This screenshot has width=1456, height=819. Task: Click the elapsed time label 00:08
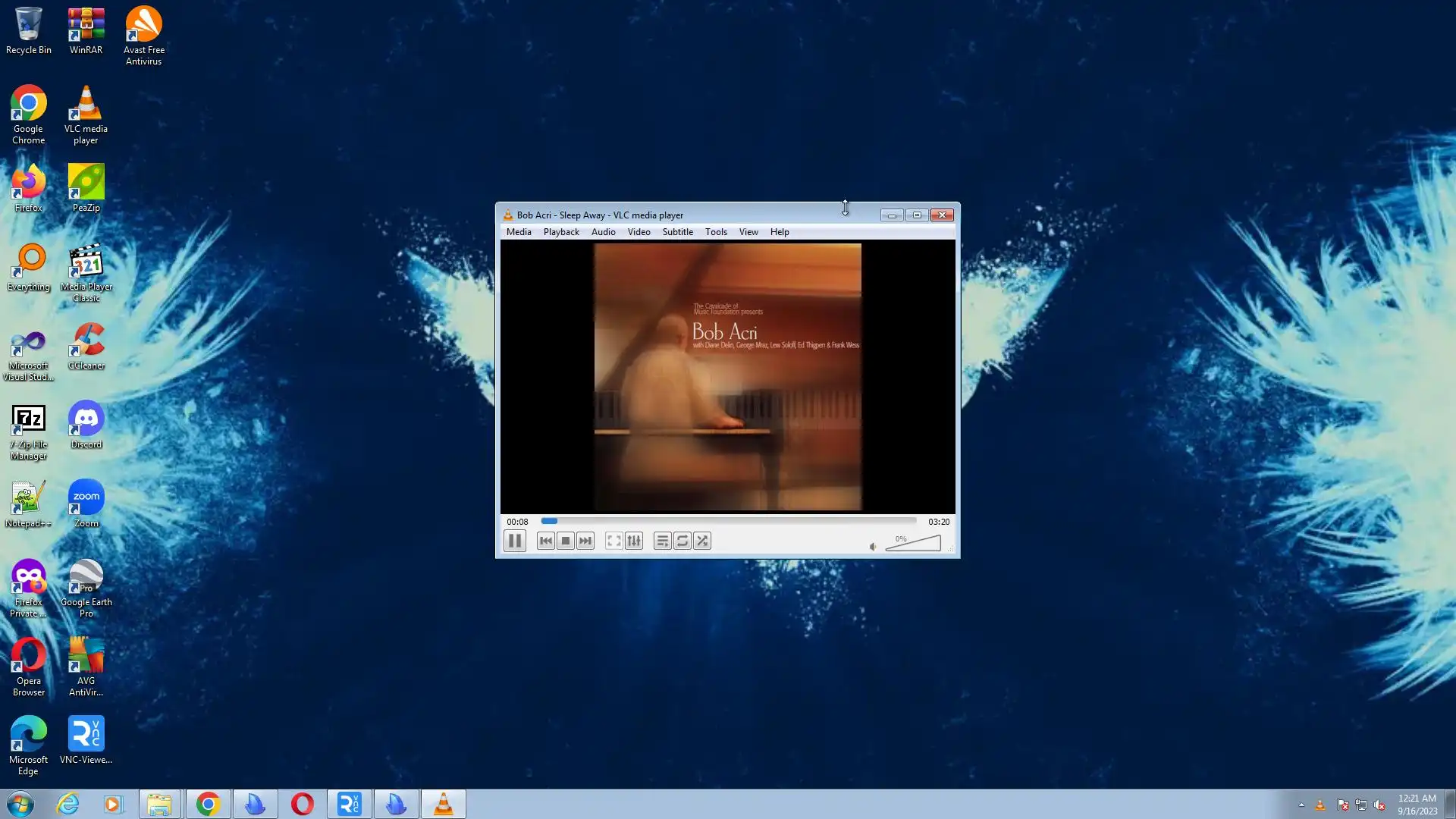coord(517,522)
